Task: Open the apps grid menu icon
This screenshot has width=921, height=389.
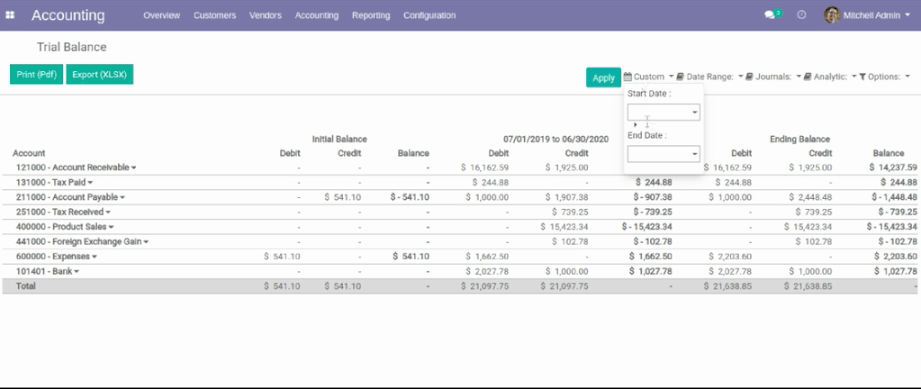Action: point(10,15)
